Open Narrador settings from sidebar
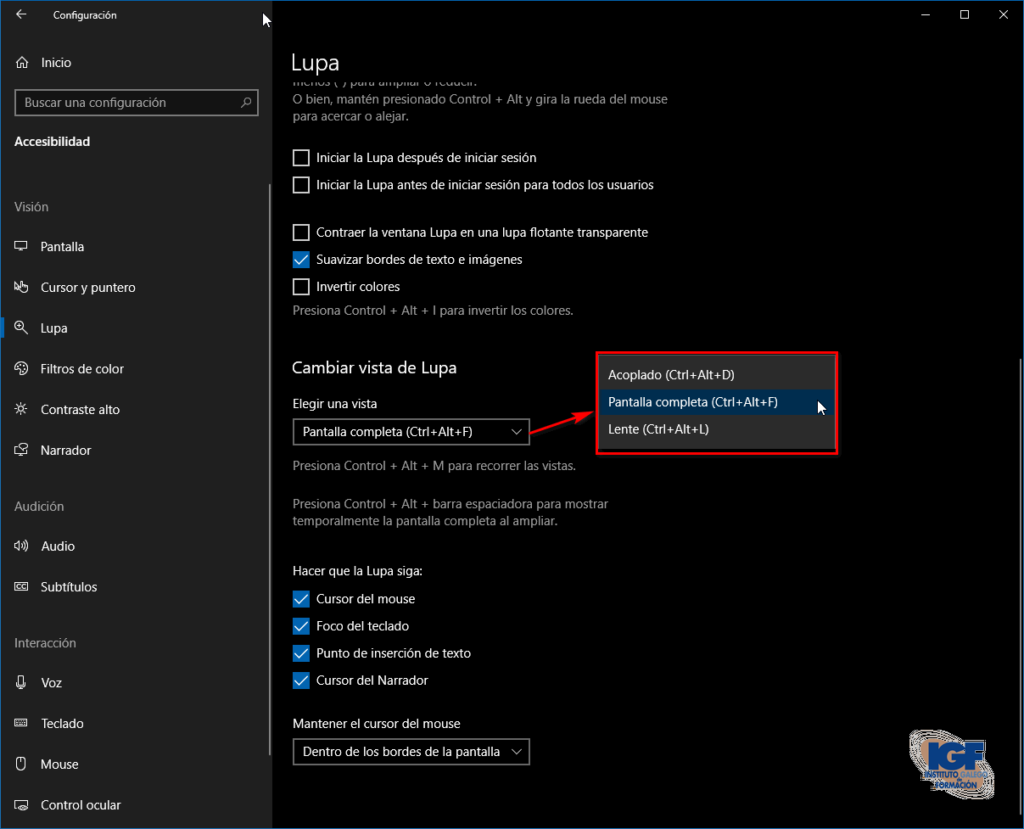The image size is (1024, 829). tap(22, 450)
